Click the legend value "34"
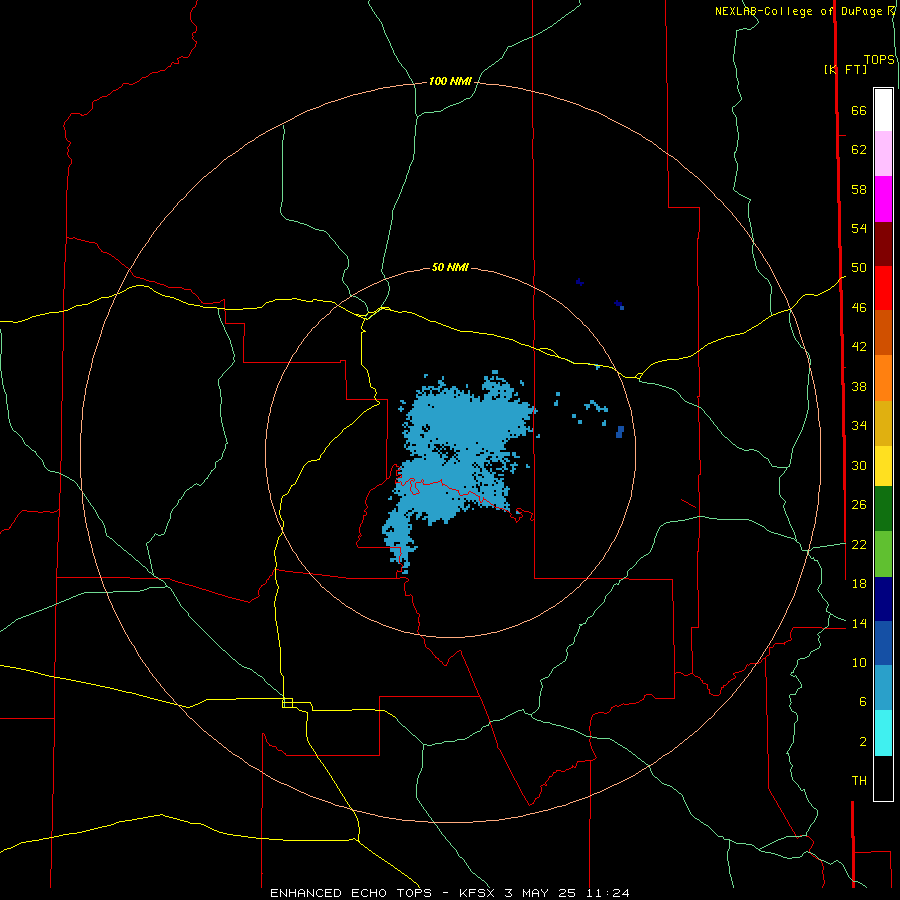This screenshot has width=900, height=900. 859,426
